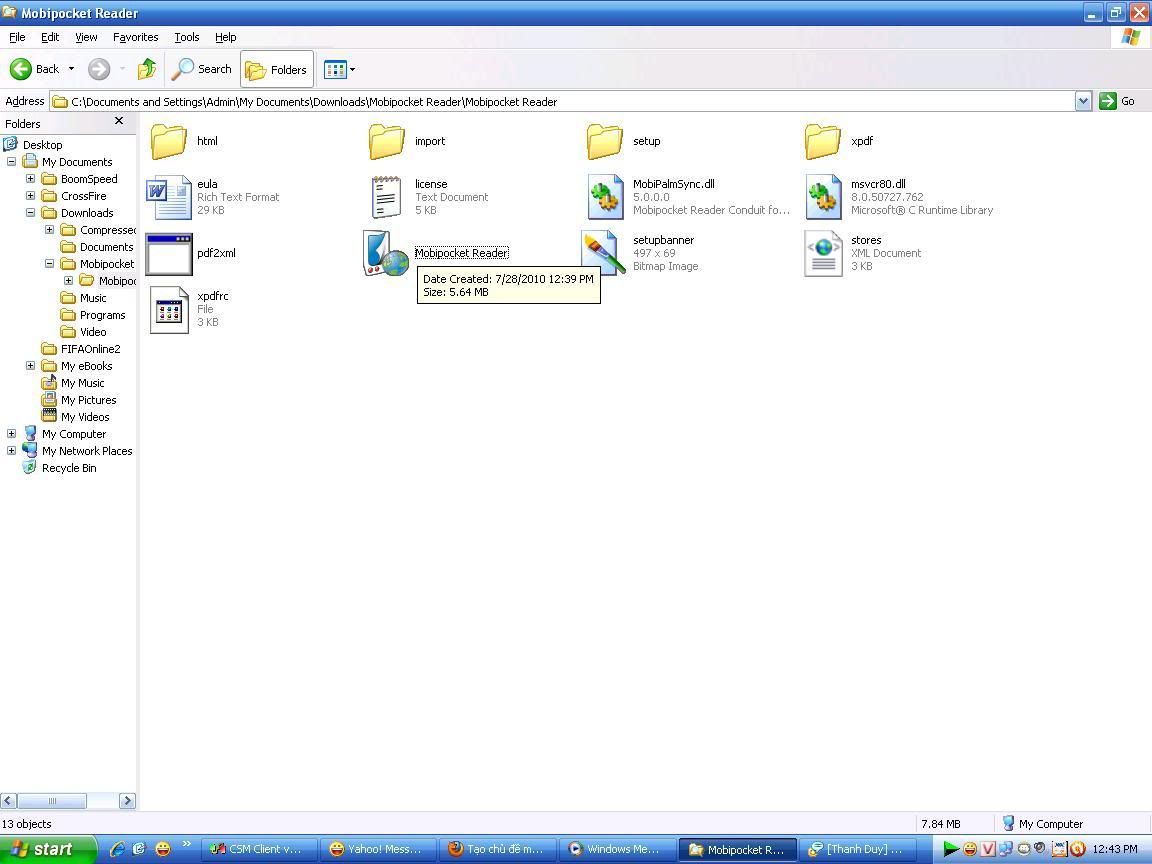The width and height of the screenshot is (1152, 864).
Task: Switch to Windows Media taskbar button
Action: (617, 849)
